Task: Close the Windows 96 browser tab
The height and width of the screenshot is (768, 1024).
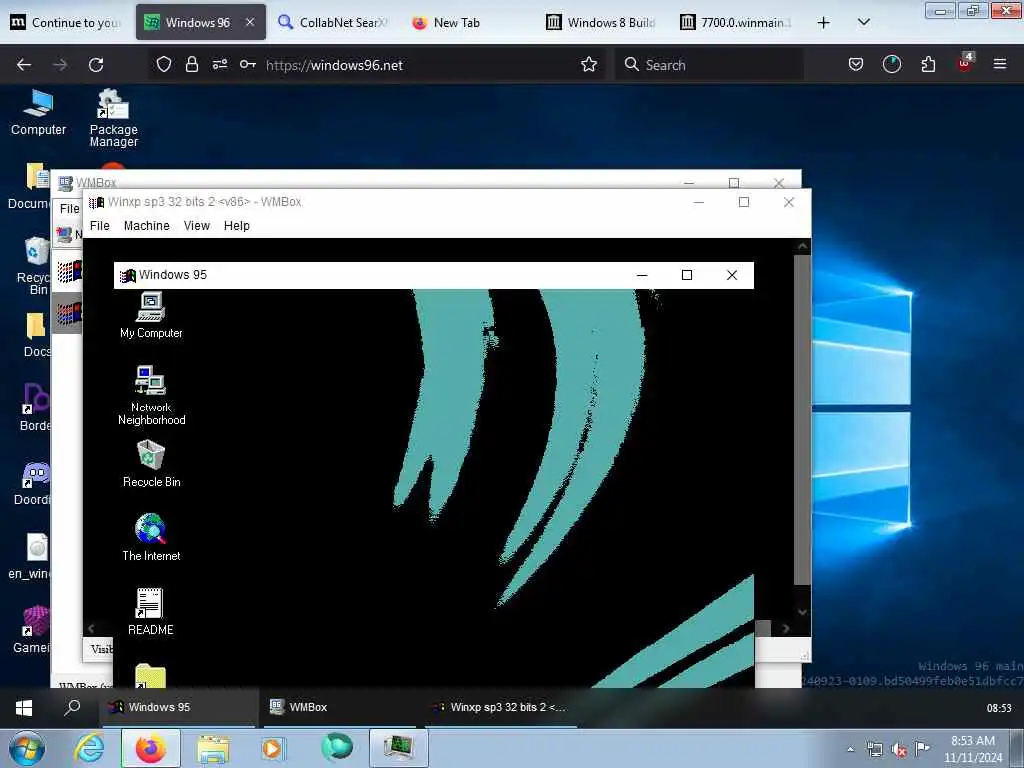Action: [249, 22]
